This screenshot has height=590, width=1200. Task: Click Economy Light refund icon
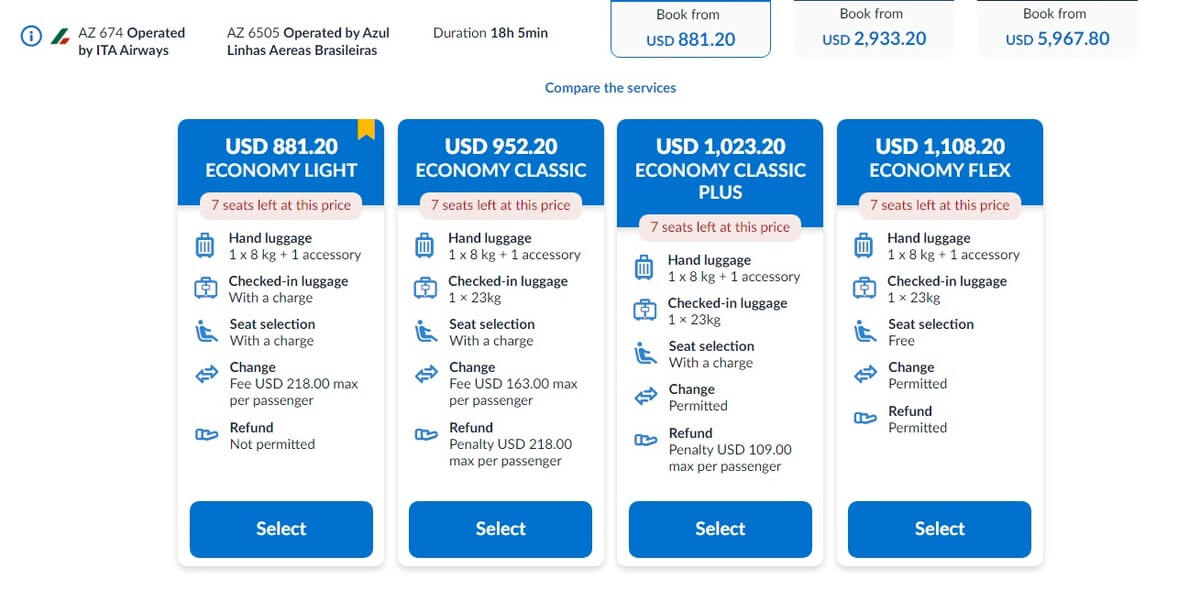(x=206, y=435)
